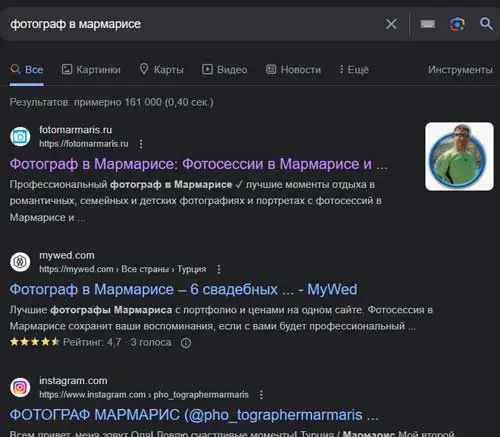Click the info icon beside Рейтинг 4,7
Image resolution: width=500 pixels, height=437 pixels.
[x=186, y=343]
